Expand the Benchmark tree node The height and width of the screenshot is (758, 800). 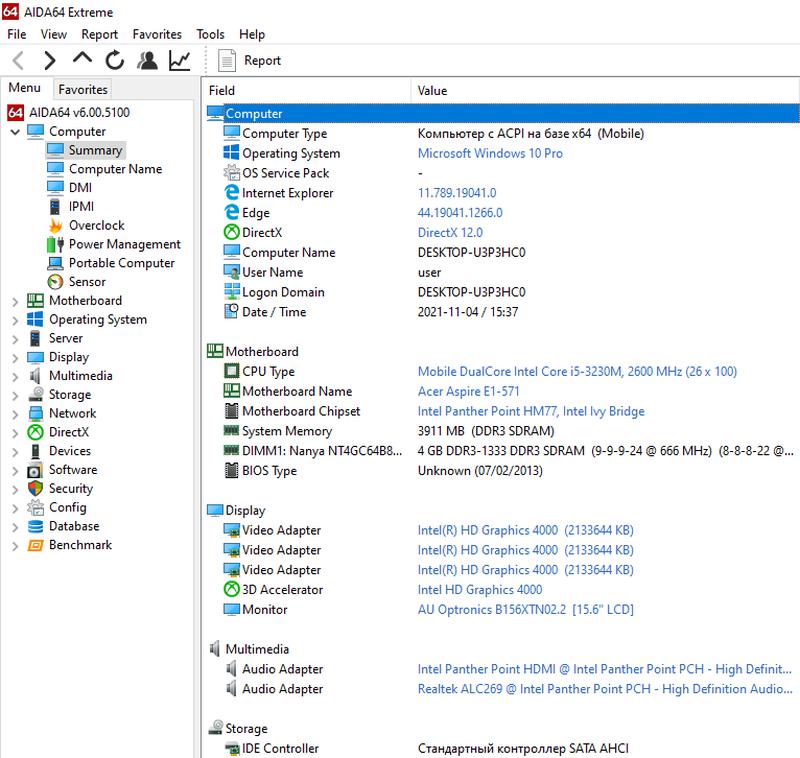tap(14, 546)
